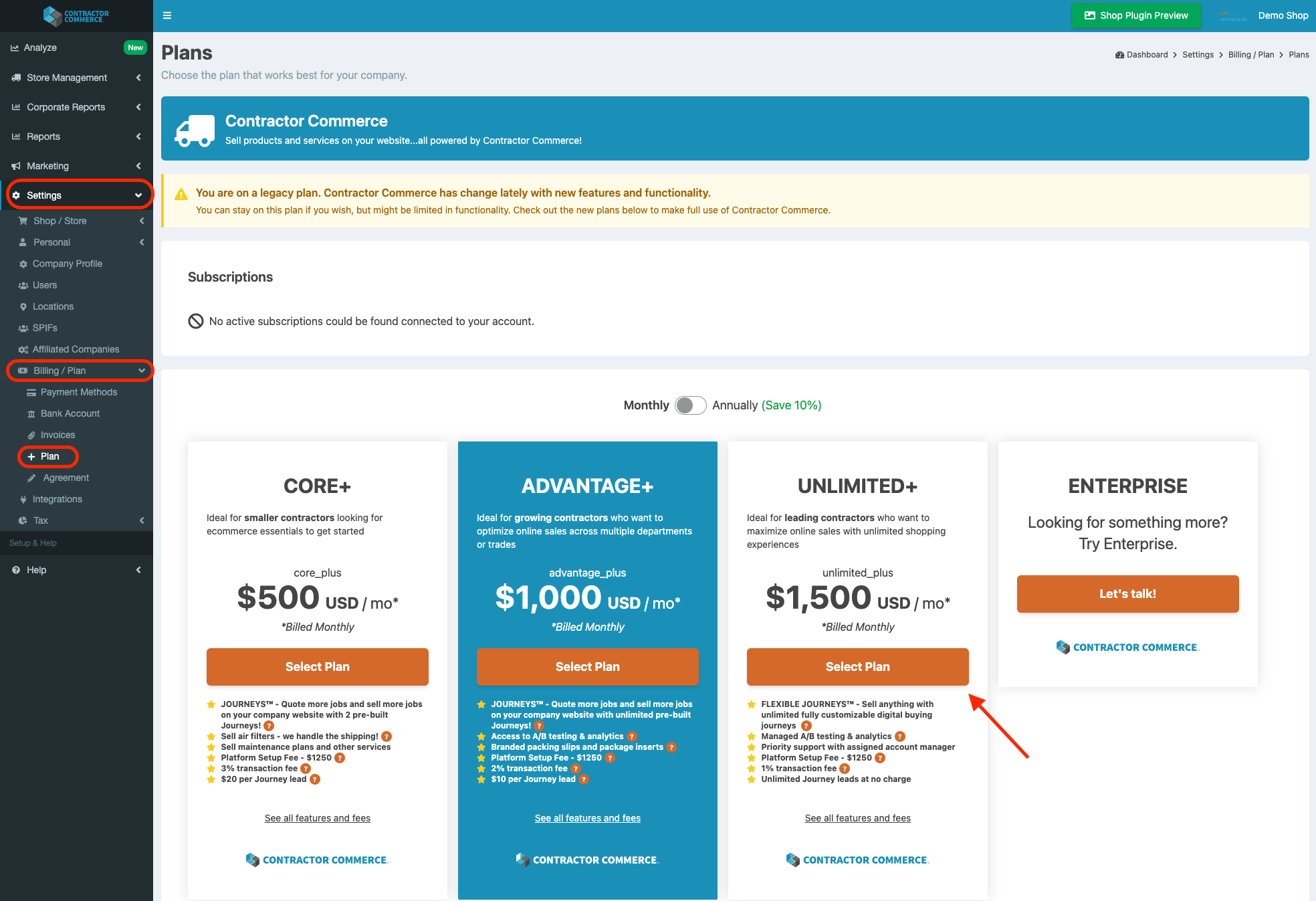
Task: Expand Personal submenu
Action: click(76, 242)
